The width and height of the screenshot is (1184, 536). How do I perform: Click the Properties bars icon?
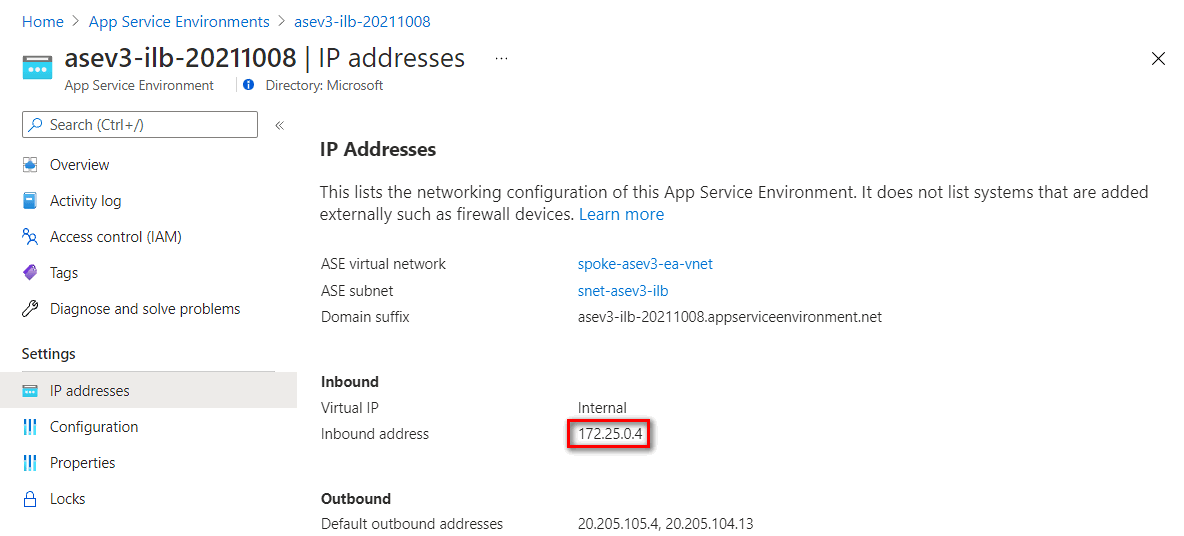click(30, 463)
